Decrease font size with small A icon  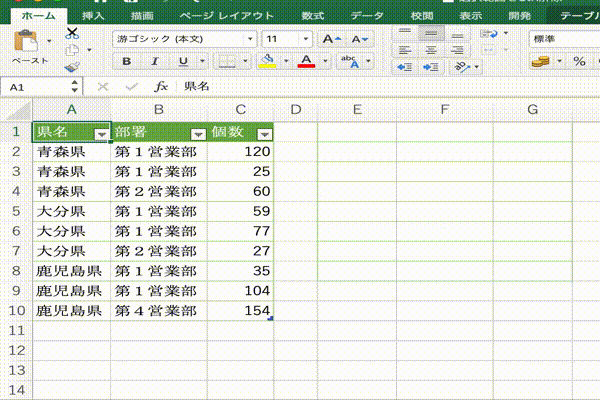click(x=359, y=38)
